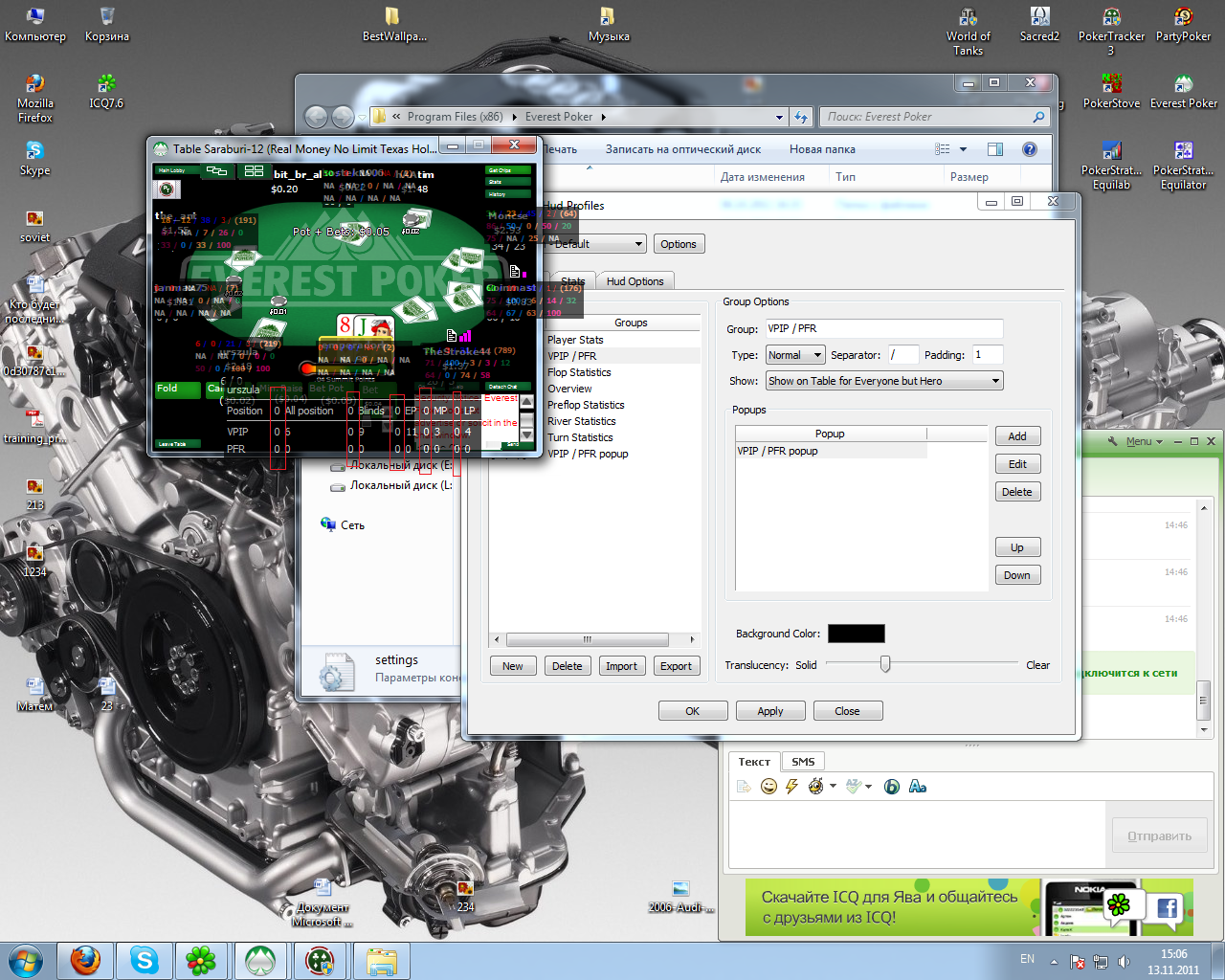Screen dimensions: 1225x980
Task: Open the Default profile dropdown
Action: pyautogui.click(x=595, y=244)
